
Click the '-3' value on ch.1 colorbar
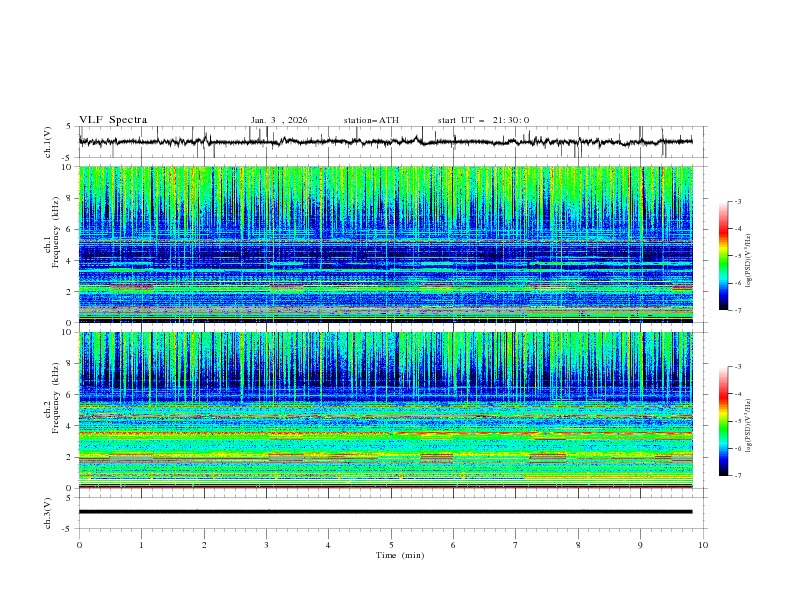pos(737,201)
